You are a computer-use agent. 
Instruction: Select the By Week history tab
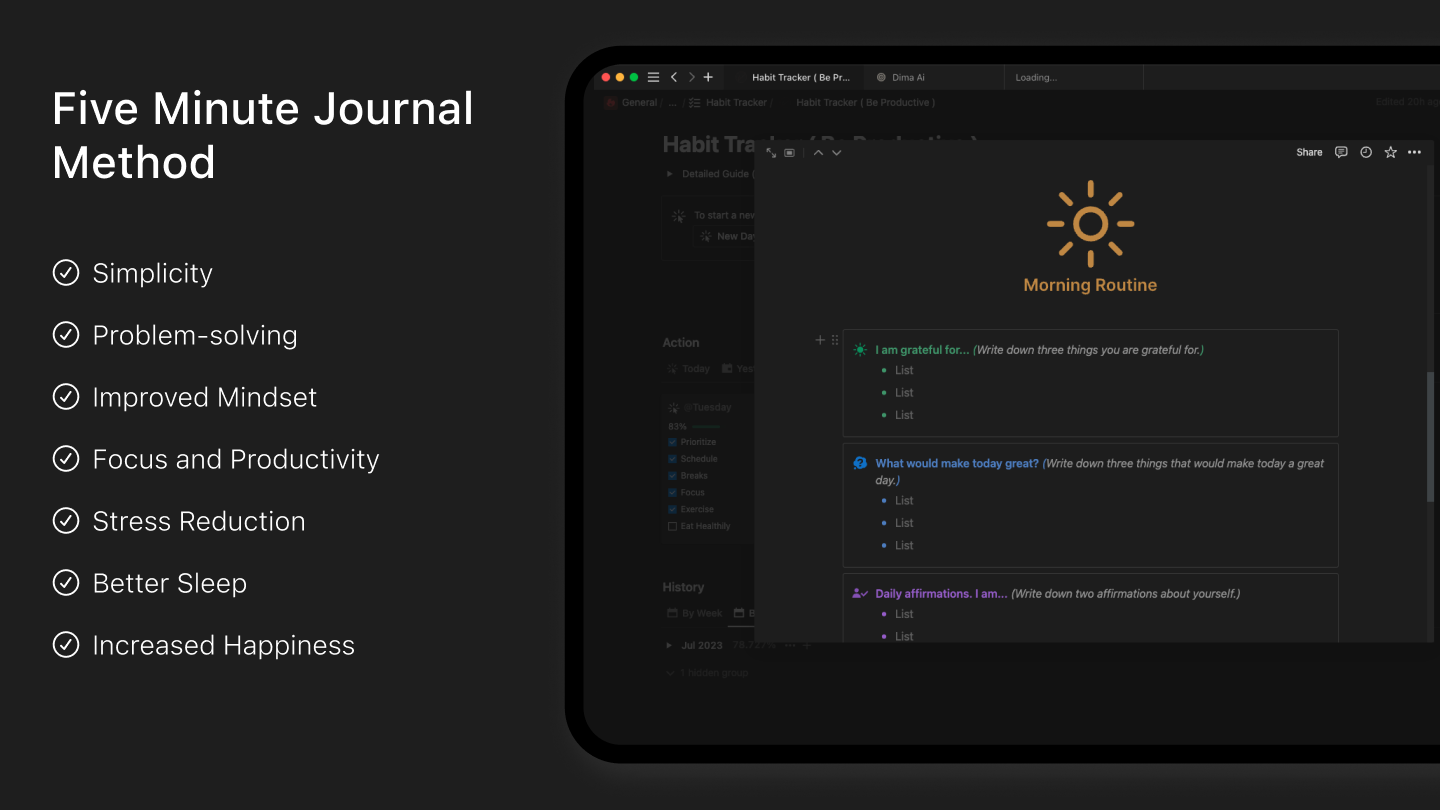point(695,614)
